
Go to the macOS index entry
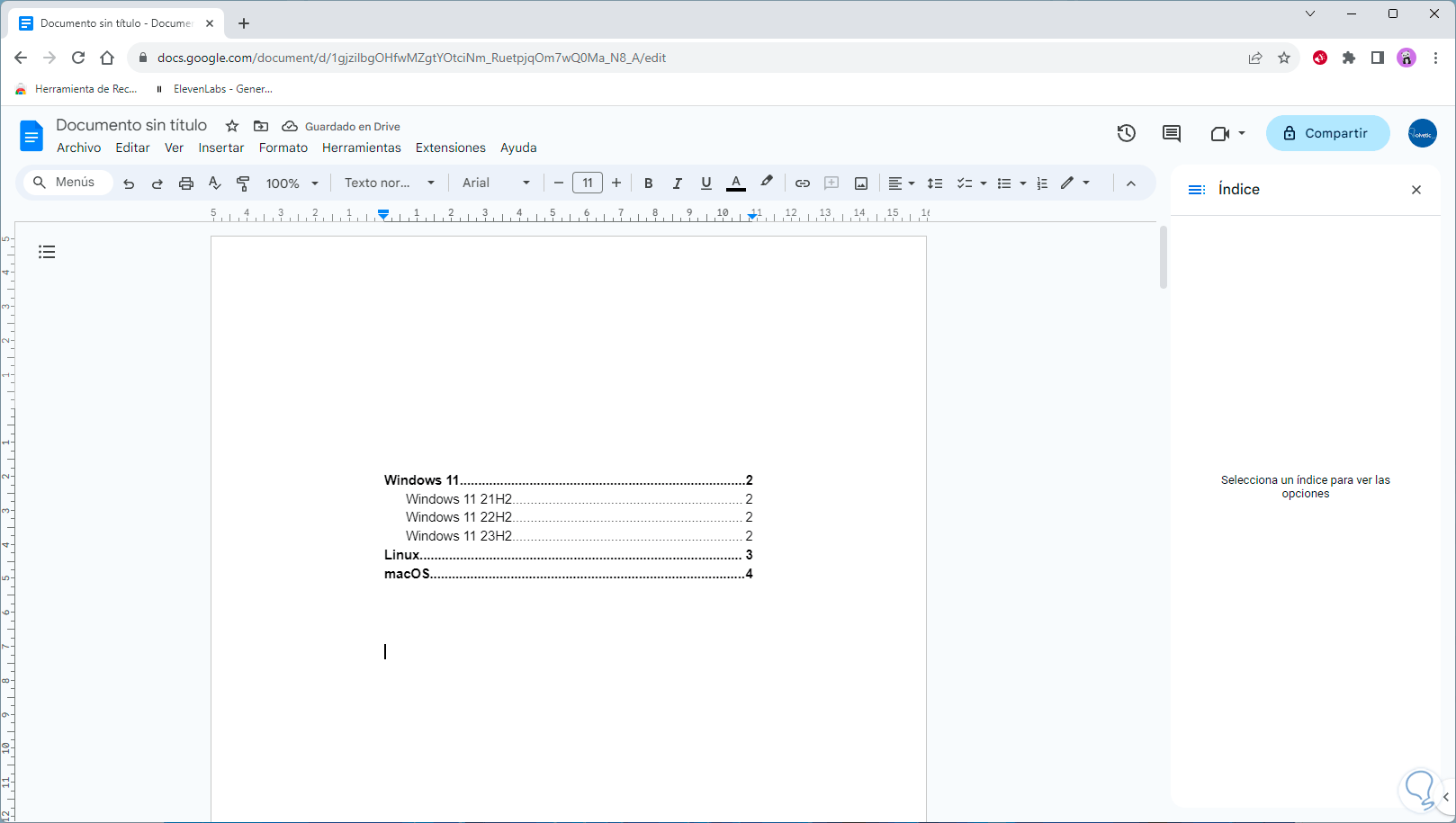(569, 574)
